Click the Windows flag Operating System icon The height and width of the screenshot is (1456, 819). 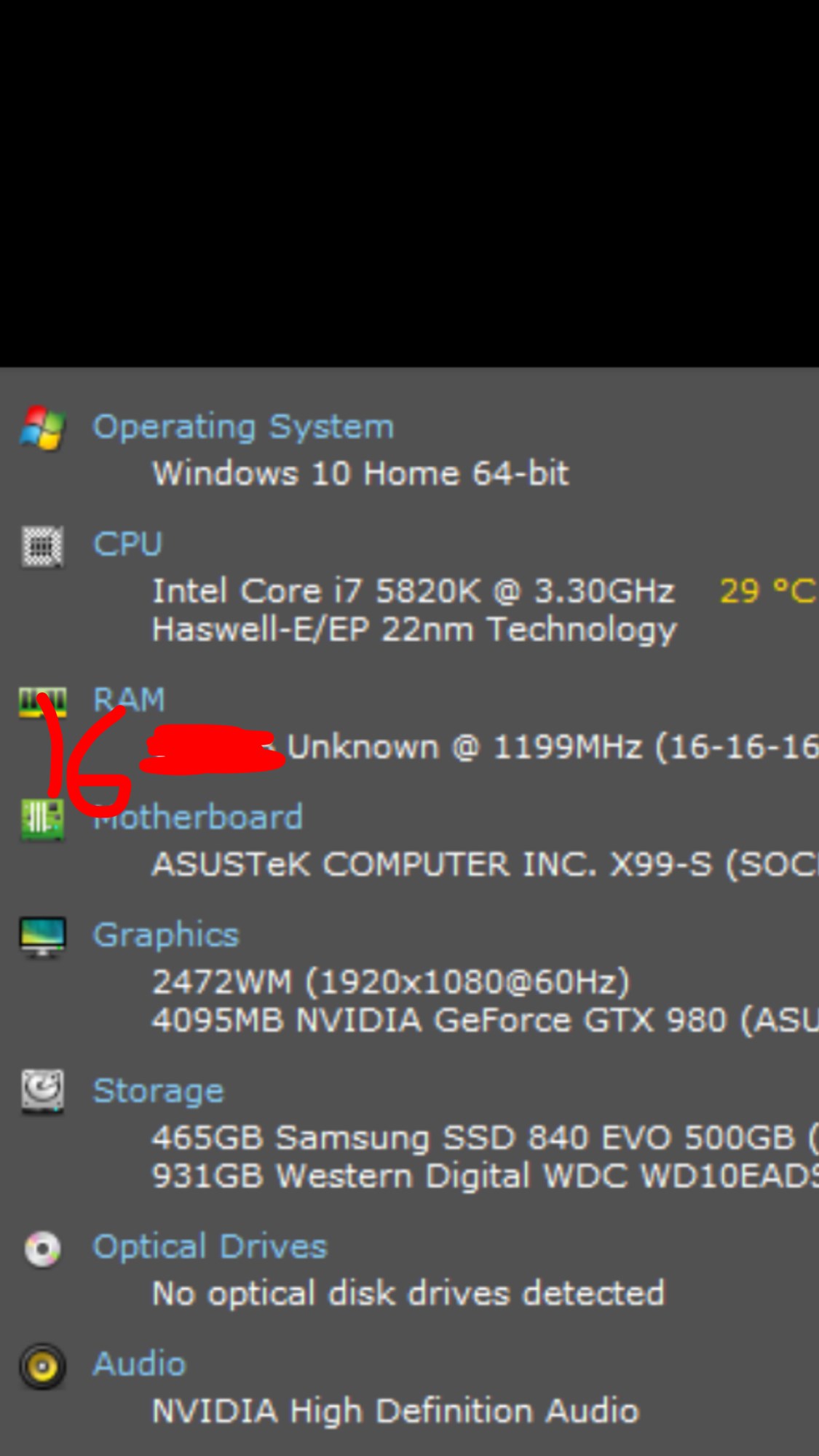click(42, 428)
